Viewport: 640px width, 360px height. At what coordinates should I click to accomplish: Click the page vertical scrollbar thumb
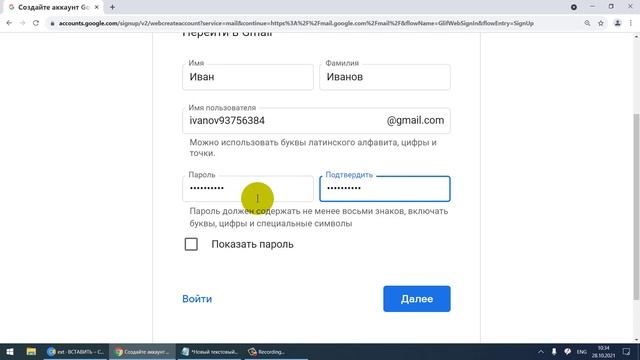pos(636,206)
